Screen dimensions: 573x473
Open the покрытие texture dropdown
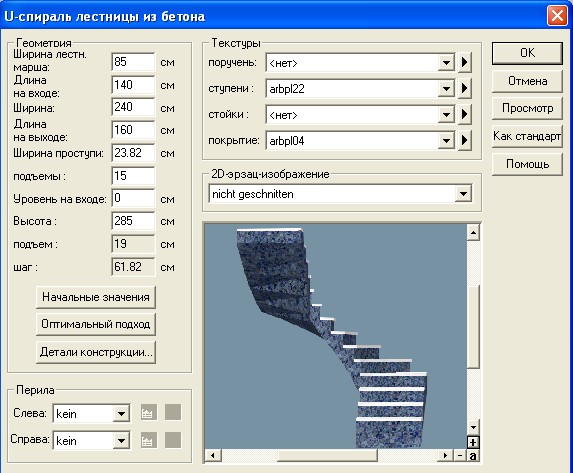point(446,140)
